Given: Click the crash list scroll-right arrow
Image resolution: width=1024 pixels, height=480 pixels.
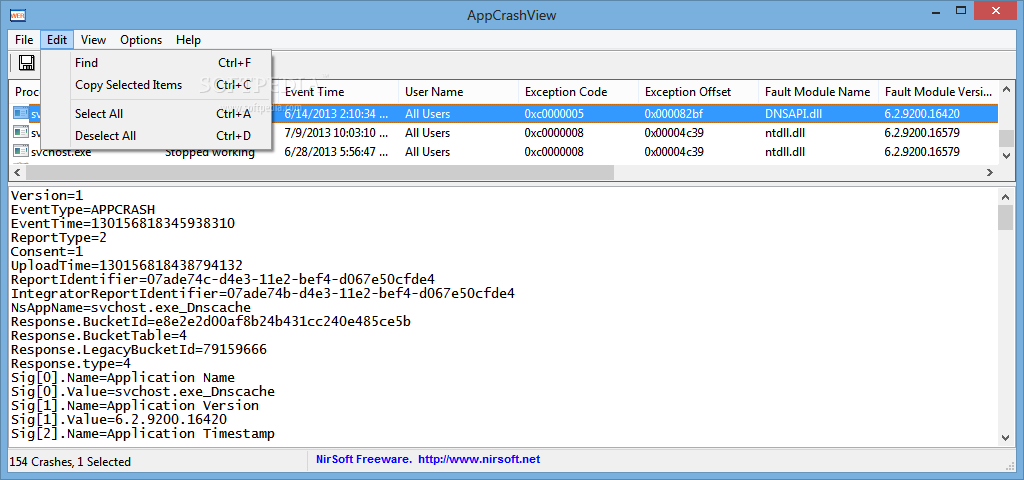Looking at the screenshot, I should [x=990, y=172].
